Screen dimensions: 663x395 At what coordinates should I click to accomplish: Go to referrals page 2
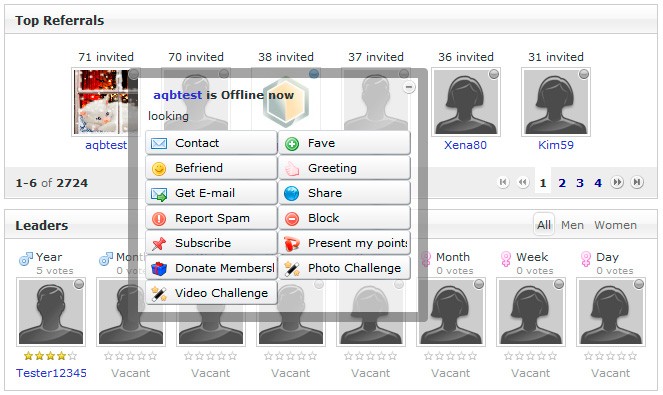pyautogui.click(x=562, y=183)
